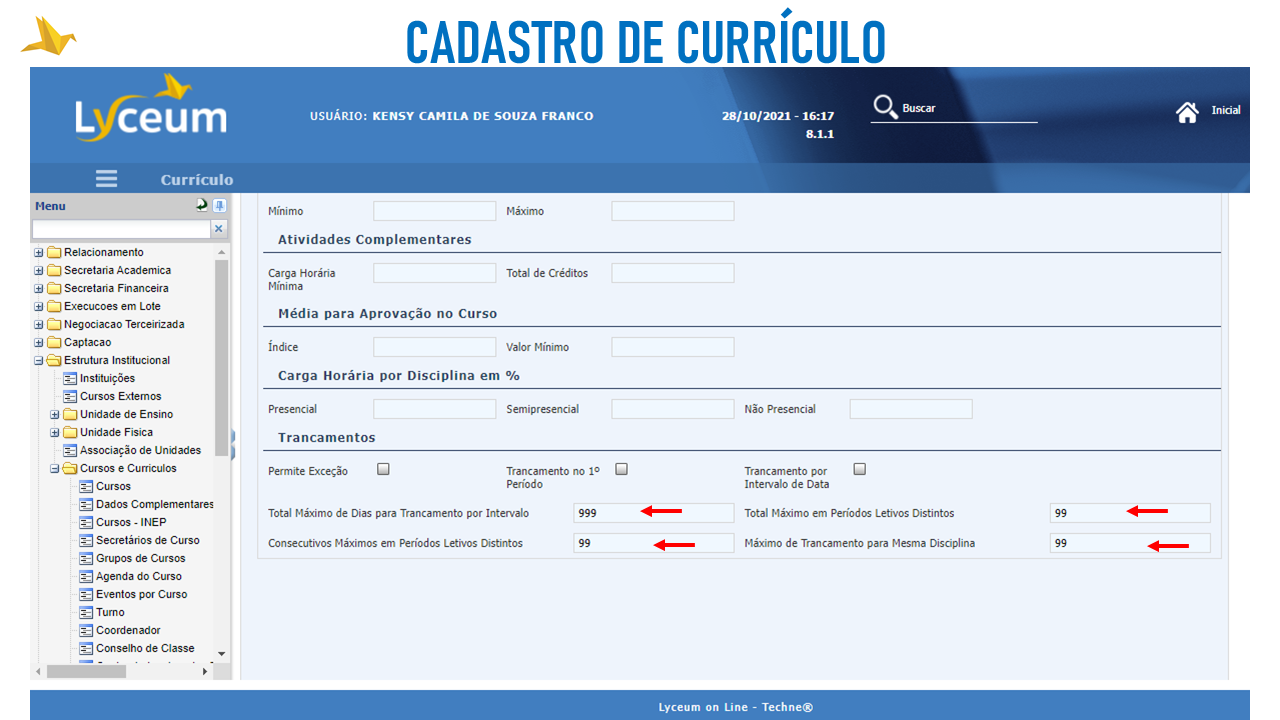Click Total Máximo em Períodos Letivos Distintos field
This screenshot has height=720, width=1280.
1130,513
